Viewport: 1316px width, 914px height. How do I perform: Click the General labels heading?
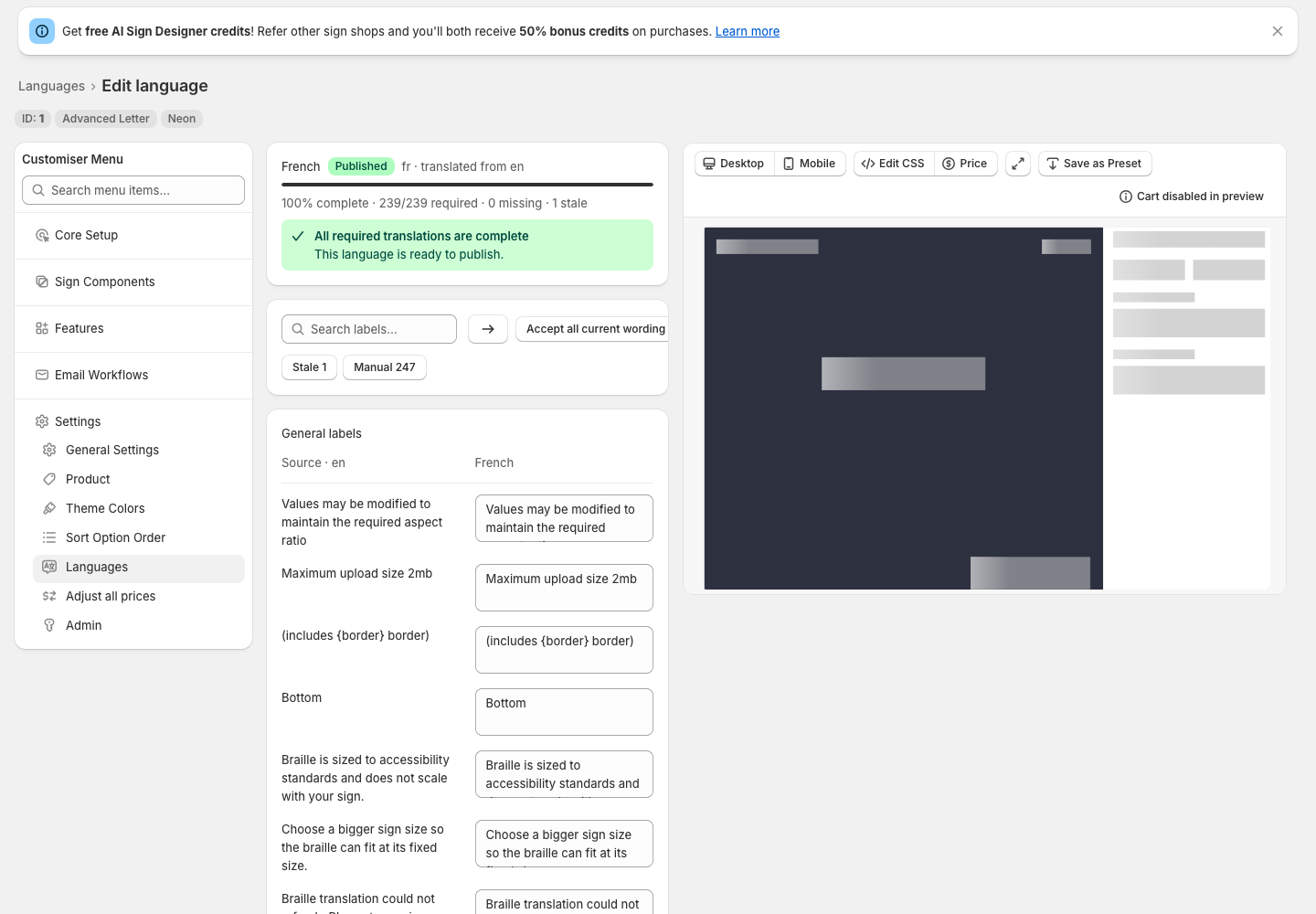tap(322, 433)
